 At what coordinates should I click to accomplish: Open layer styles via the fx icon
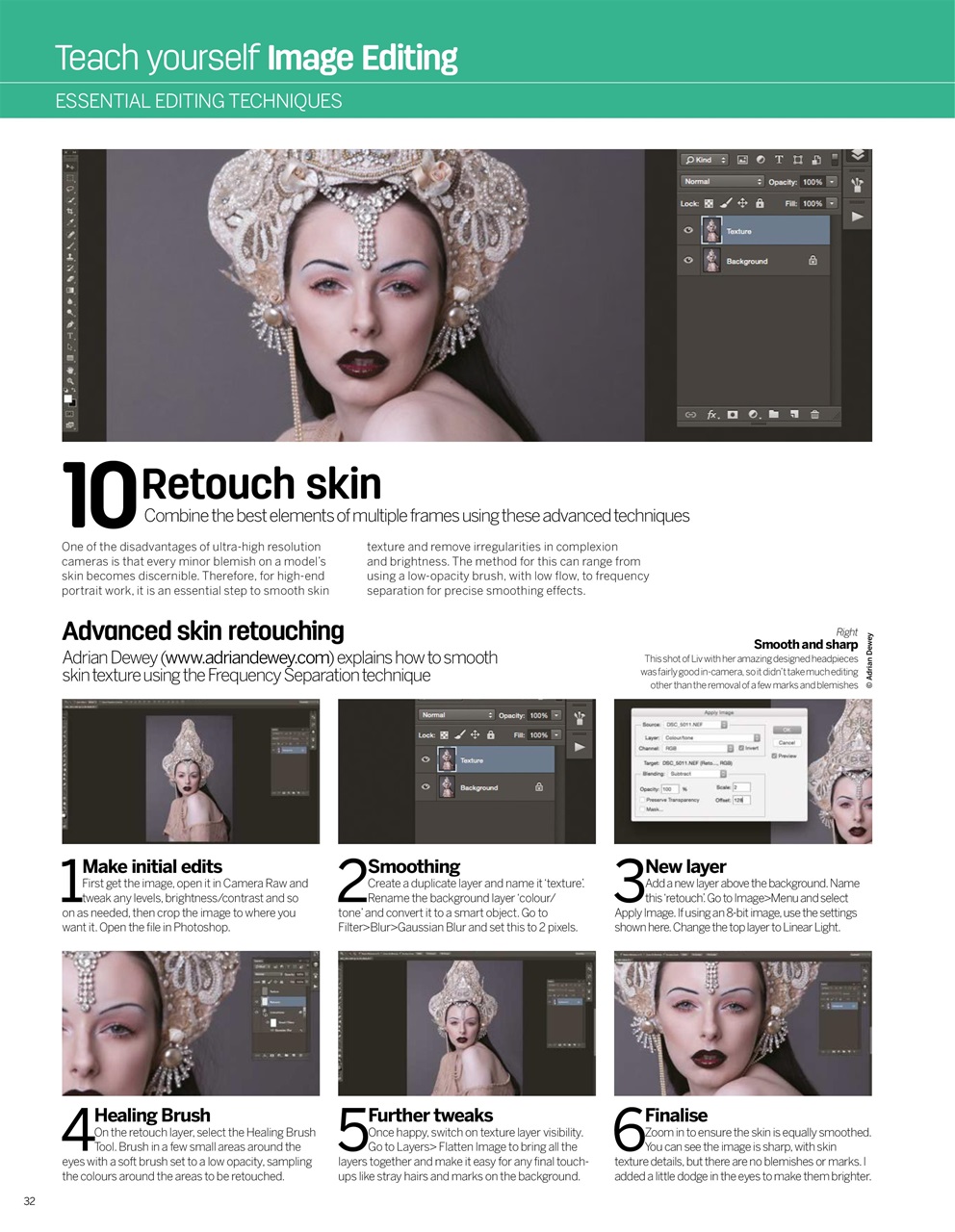click(x=710, y=414)
